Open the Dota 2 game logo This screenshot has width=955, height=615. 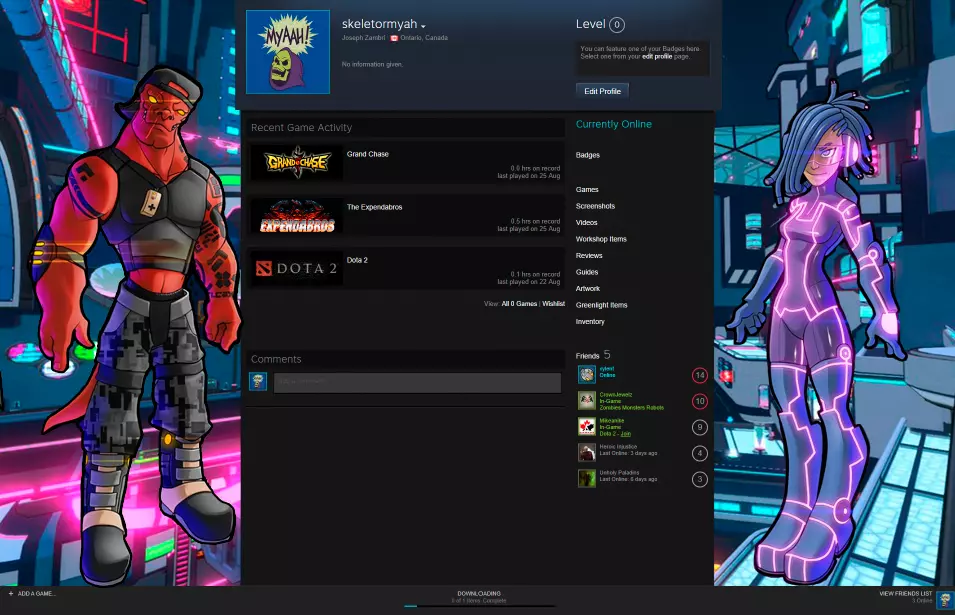297,268
